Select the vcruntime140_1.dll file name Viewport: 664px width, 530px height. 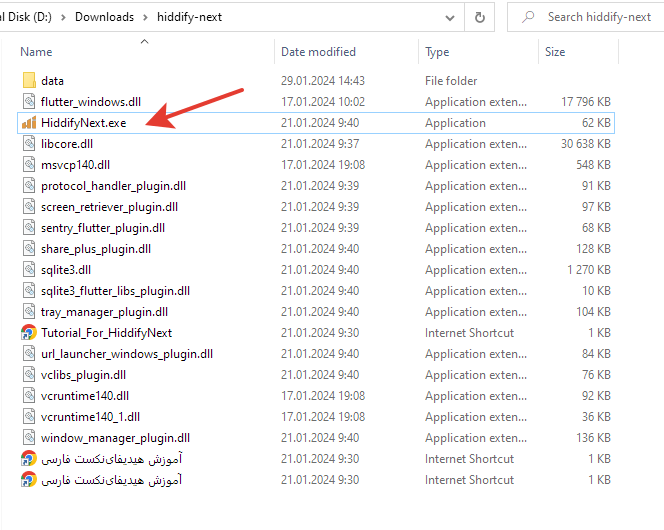(x=90, y=417)
